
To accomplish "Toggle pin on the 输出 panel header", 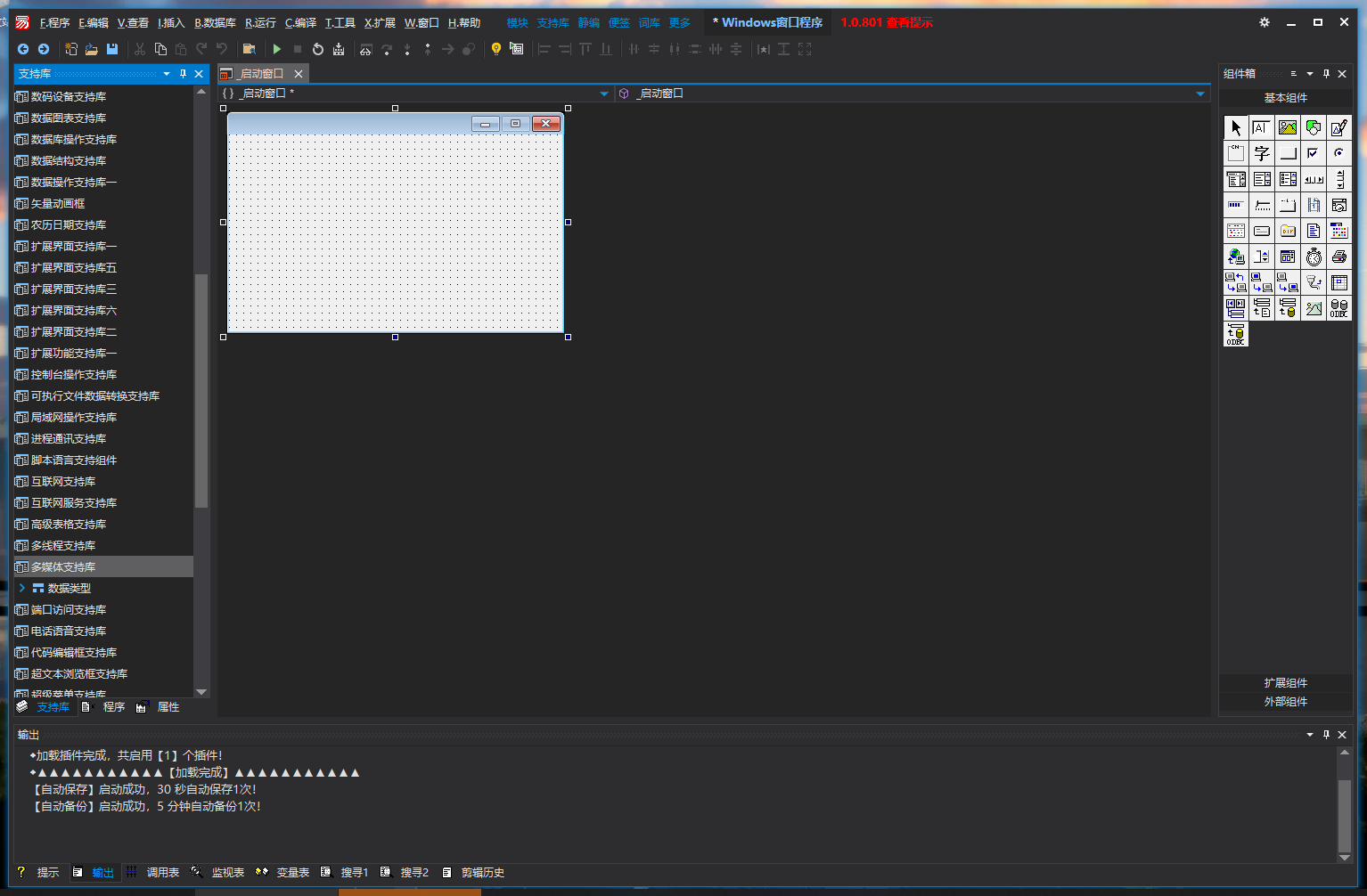I will point(1326,735).
